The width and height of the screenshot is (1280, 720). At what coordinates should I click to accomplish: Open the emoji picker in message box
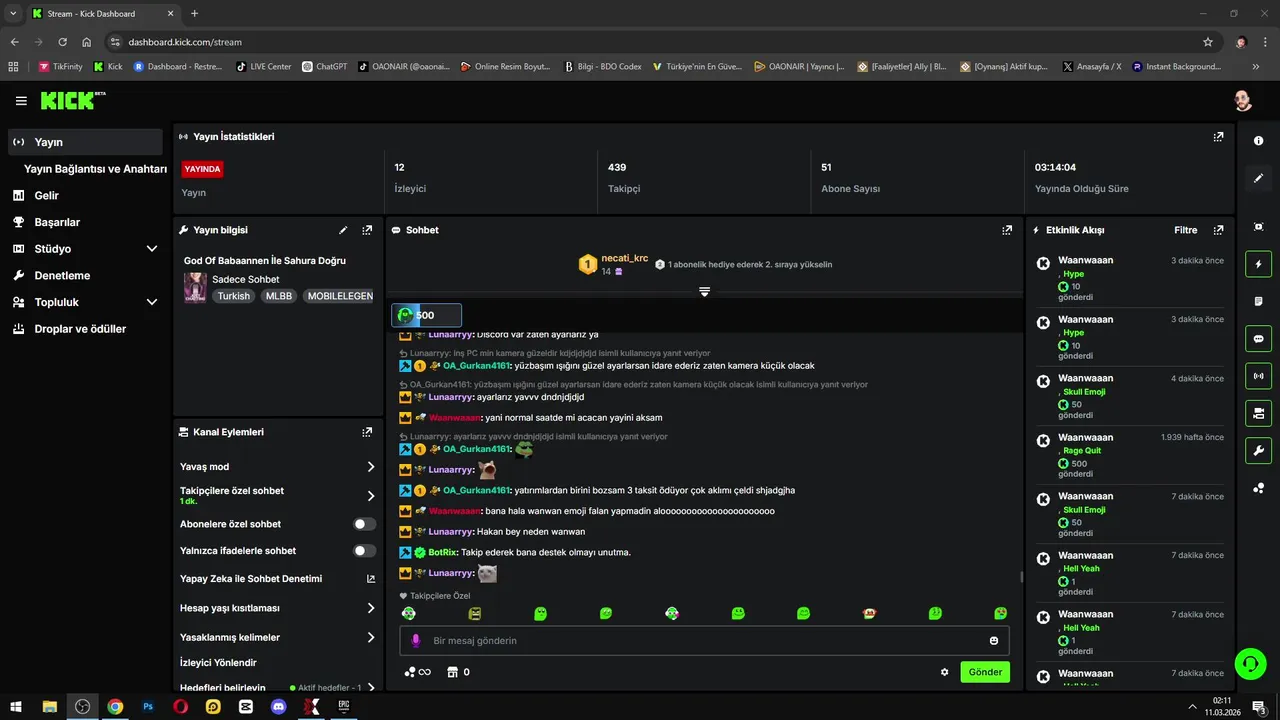pyautogui.click(x=994, y=640)
